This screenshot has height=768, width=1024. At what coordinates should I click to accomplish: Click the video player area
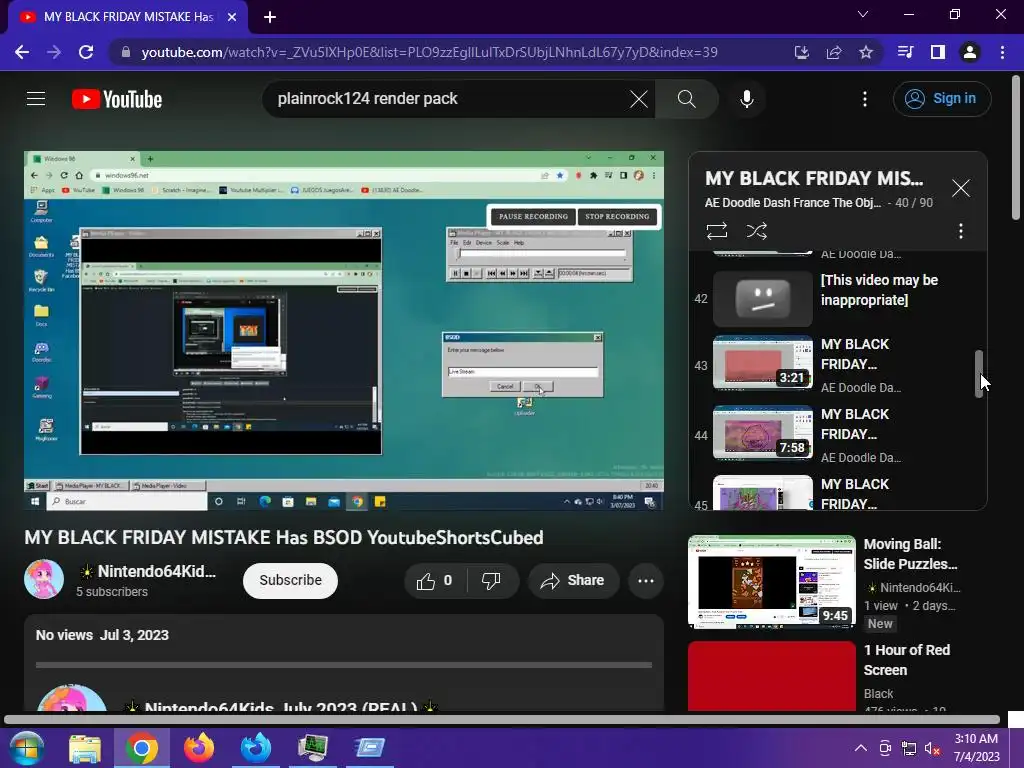[x=344, y=330]
